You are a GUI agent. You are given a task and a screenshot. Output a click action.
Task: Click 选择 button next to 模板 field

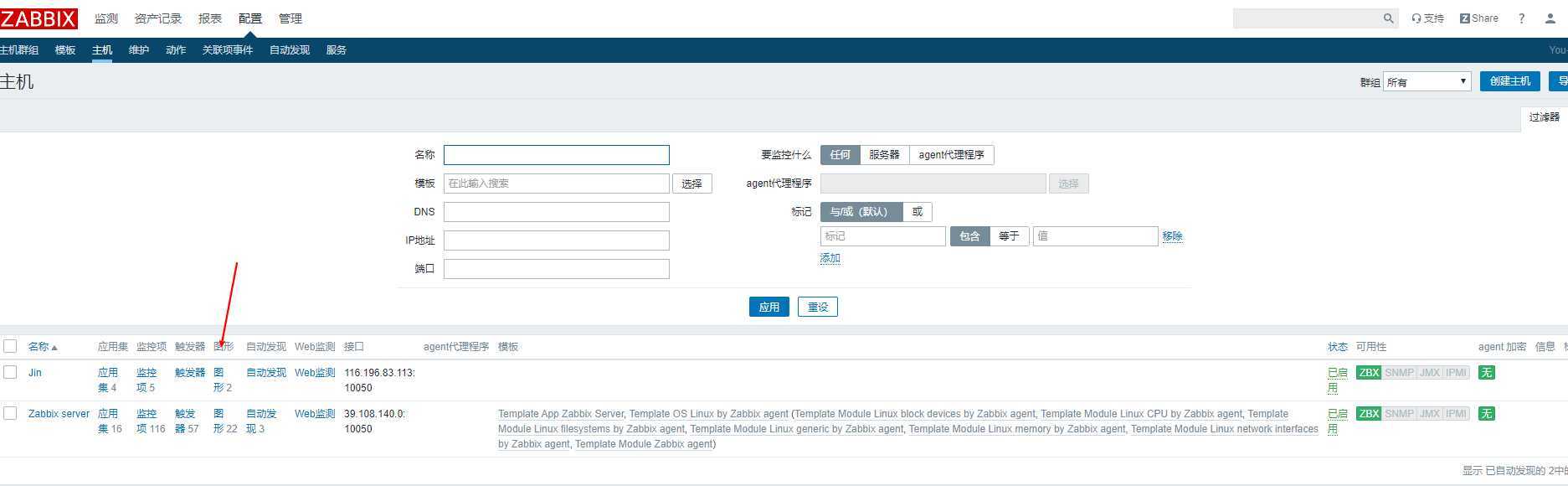pyautogui.click(x=692, y=184)
